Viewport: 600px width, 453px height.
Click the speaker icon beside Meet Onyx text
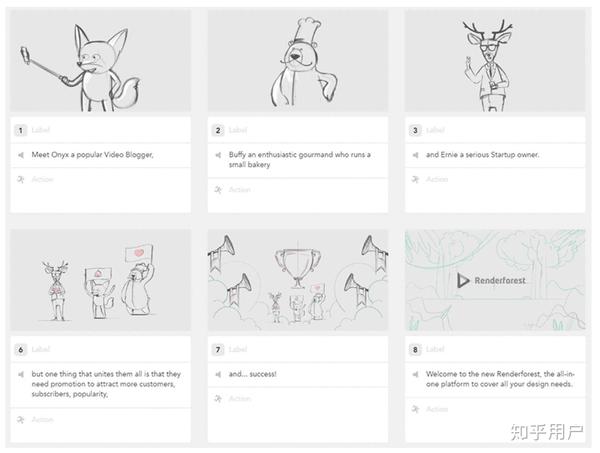tap(21, 155)
